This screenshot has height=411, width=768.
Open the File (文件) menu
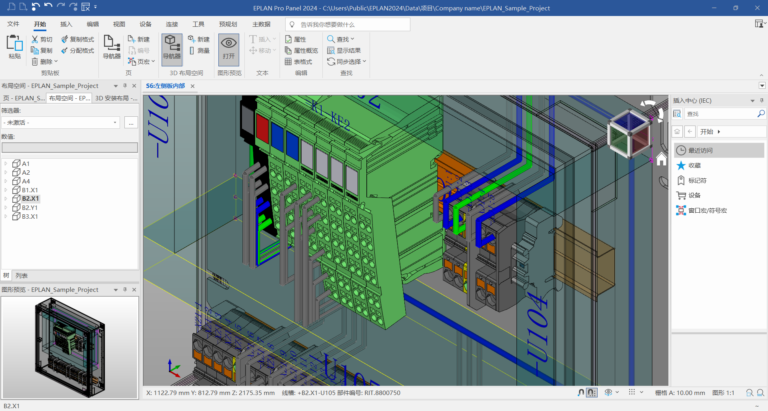point(13,24)
